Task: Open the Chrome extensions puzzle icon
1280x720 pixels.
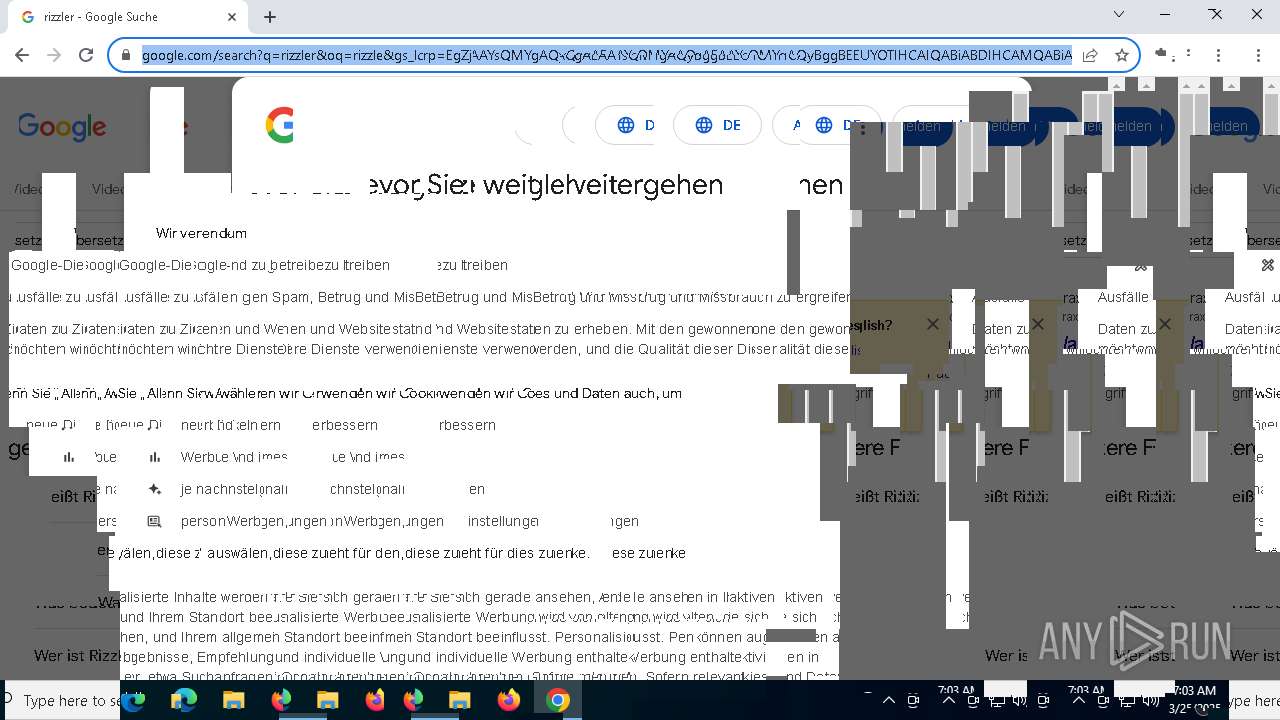Action: pos(1160,55)
